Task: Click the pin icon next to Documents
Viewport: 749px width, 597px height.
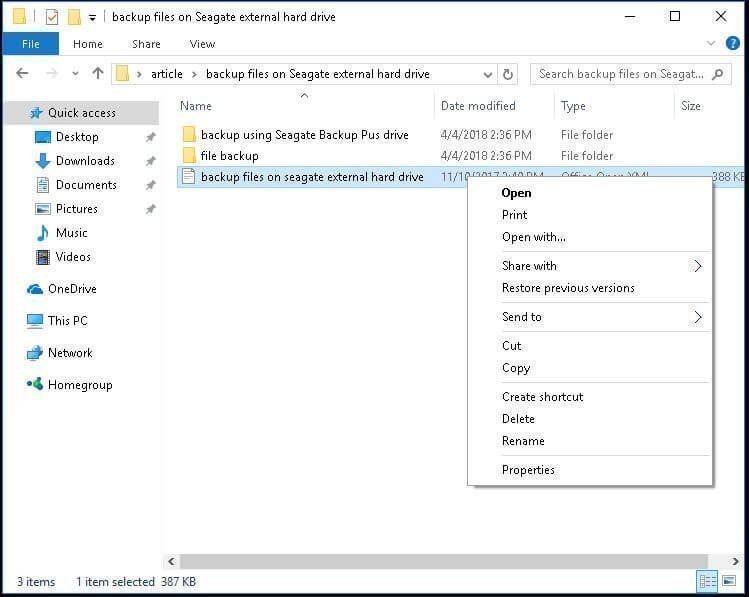Action: point(150,185)
